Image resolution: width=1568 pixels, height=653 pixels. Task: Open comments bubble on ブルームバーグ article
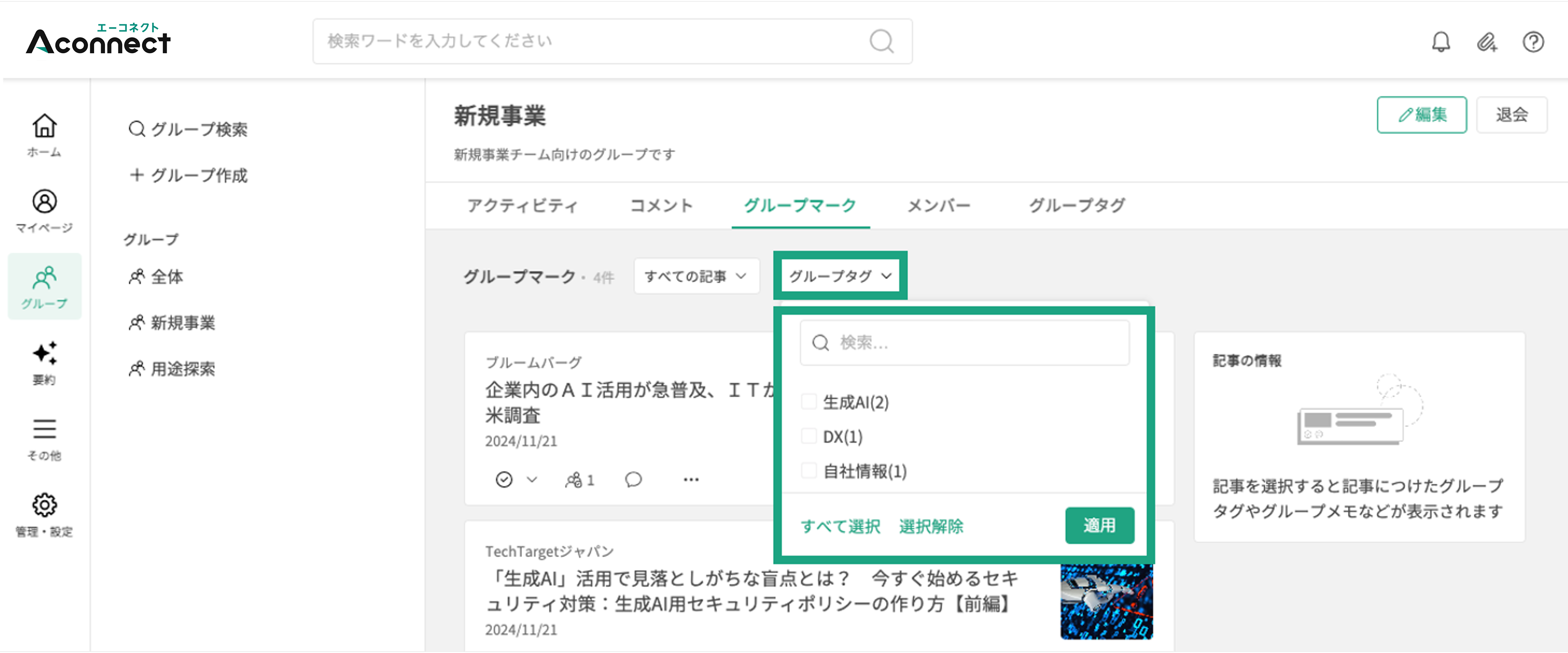(633, 480)
